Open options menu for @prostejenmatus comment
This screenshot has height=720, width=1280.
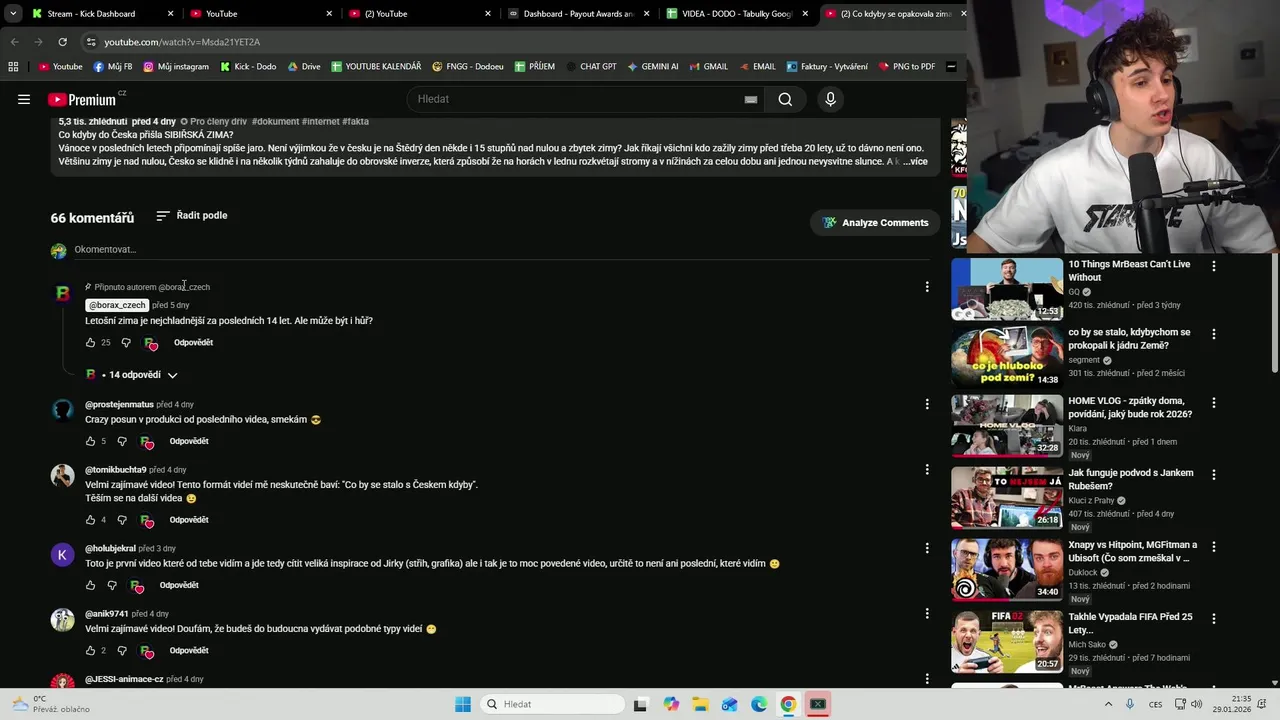click(x=927, y=404)
